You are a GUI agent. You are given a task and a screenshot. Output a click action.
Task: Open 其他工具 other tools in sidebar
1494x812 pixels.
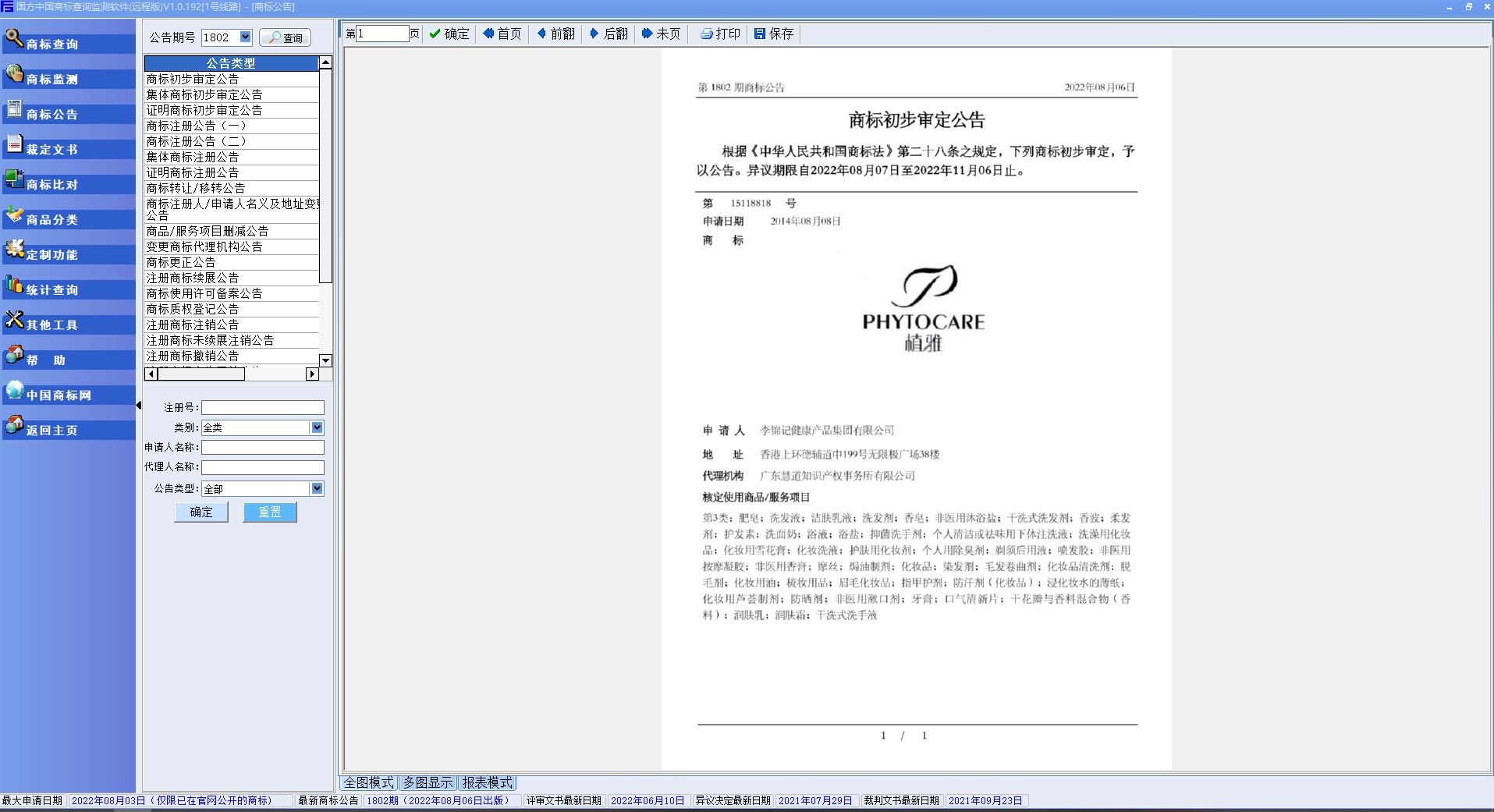(x=69, y=322)
